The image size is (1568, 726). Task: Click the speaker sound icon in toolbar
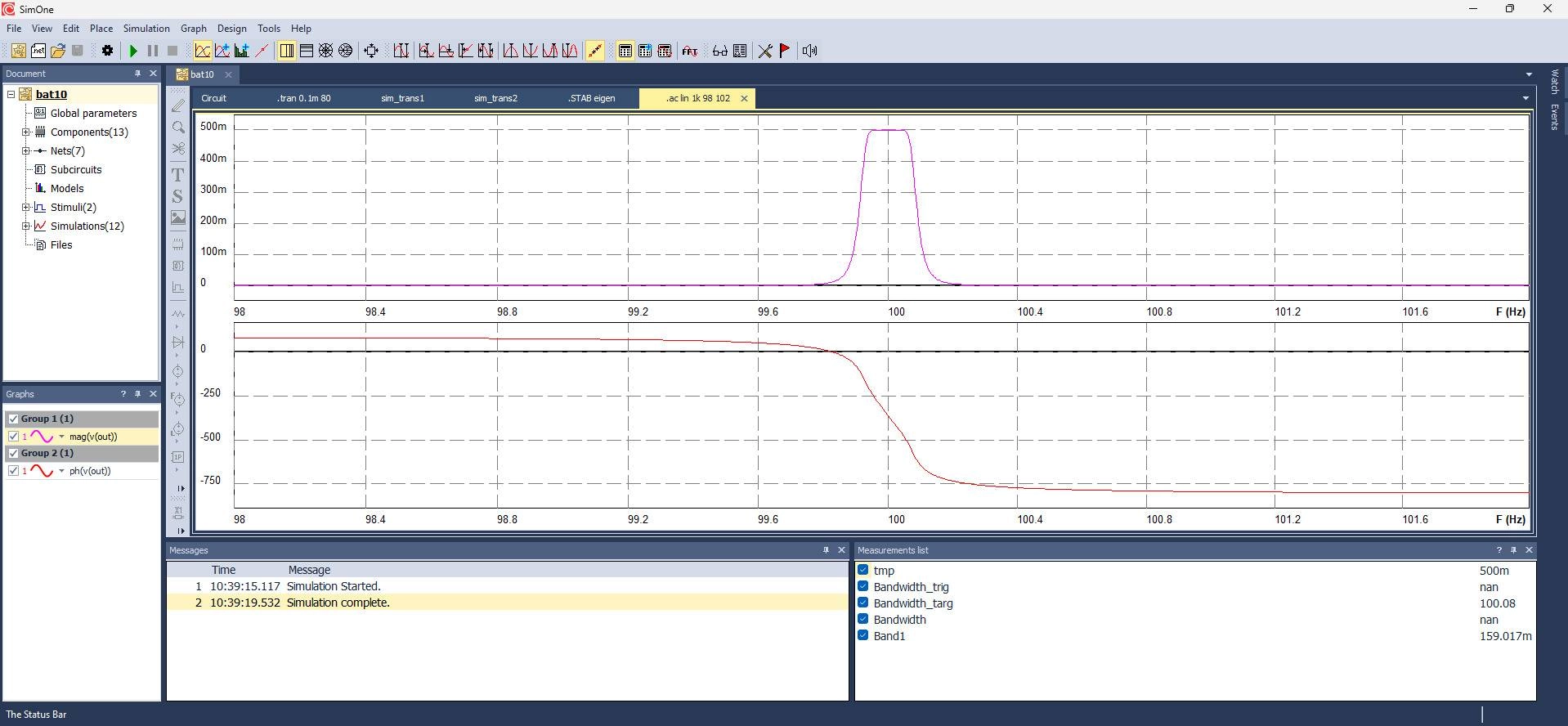pos(809,51)
